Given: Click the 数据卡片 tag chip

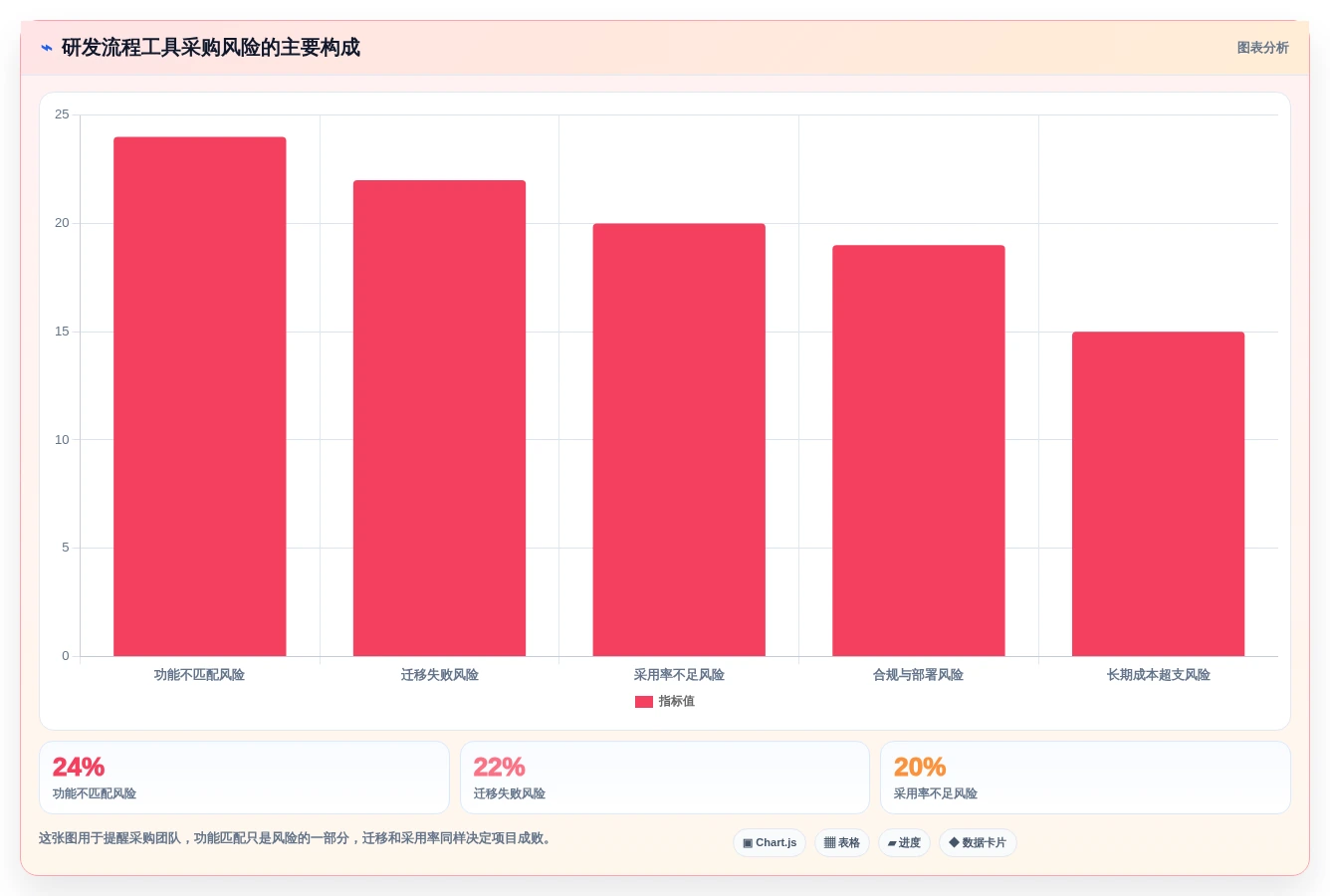Looking at the screenshot, I should coord(978,843).
